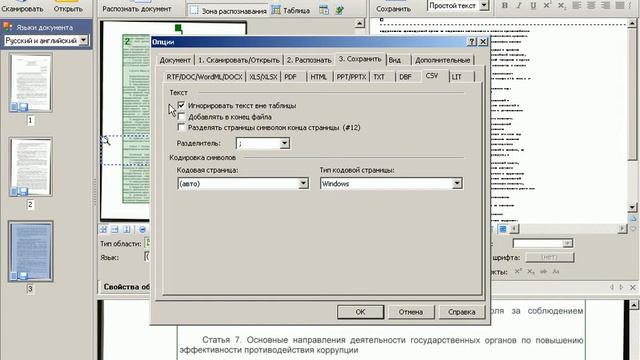
Task: Click the table analysis icon after Таблица
Action: [x=324, y=10]
